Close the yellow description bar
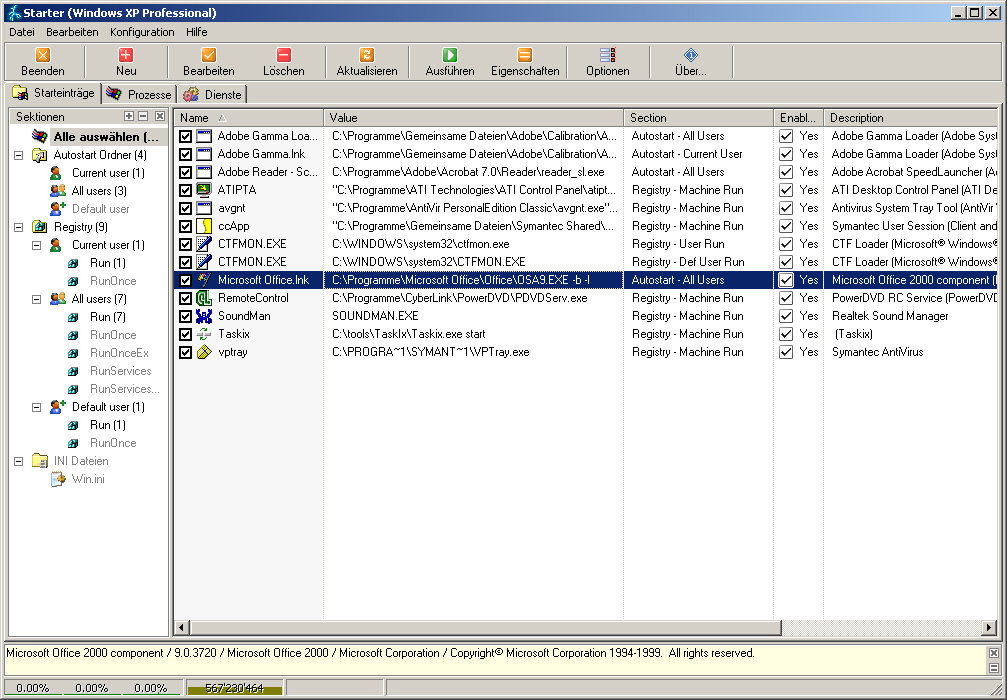Image resolution: width=1007 pixels, height=700 pixels. tap(994, 652)
